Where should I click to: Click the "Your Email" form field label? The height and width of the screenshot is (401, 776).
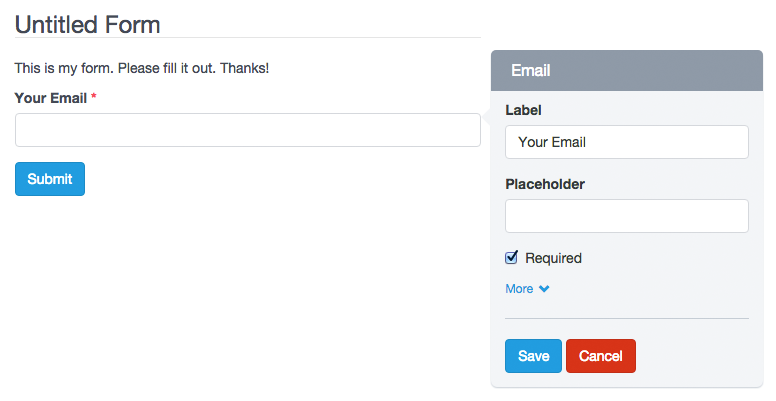click(x=50, y=98)
